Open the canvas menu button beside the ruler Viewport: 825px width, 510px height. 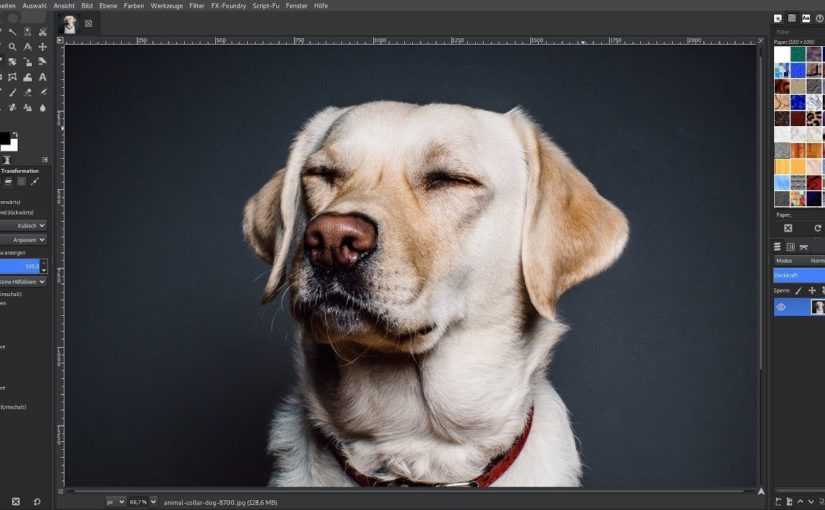click(x=60, y=40)
